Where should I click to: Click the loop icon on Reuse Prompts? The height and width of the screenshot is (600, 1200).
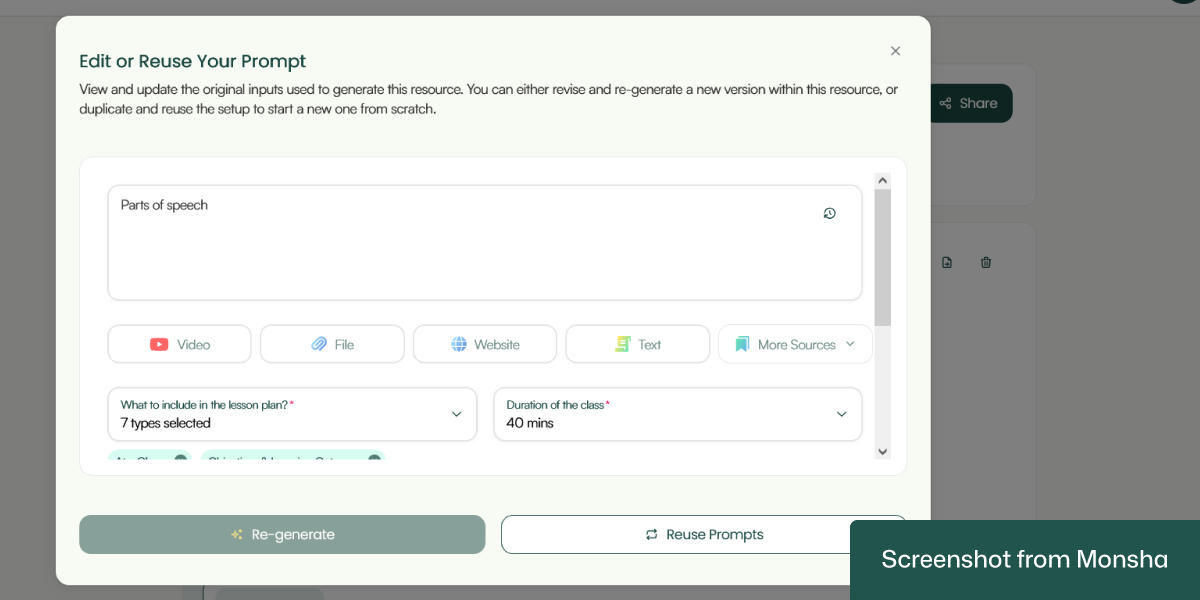pos(652,534)
